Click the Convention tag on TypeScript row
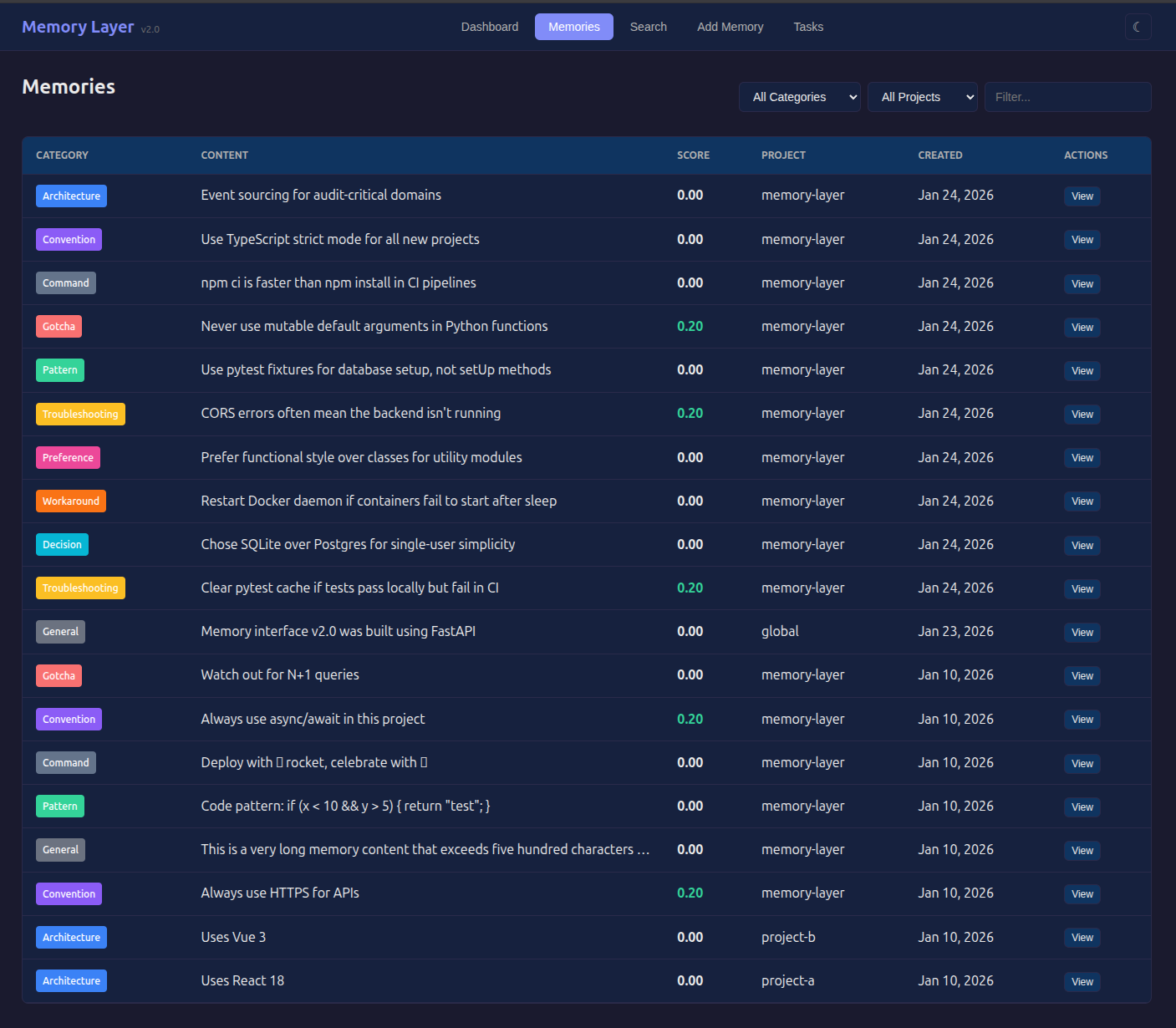Viewport: 1176px width, 1028px height. pyautogui.click(x=69, y=239)
